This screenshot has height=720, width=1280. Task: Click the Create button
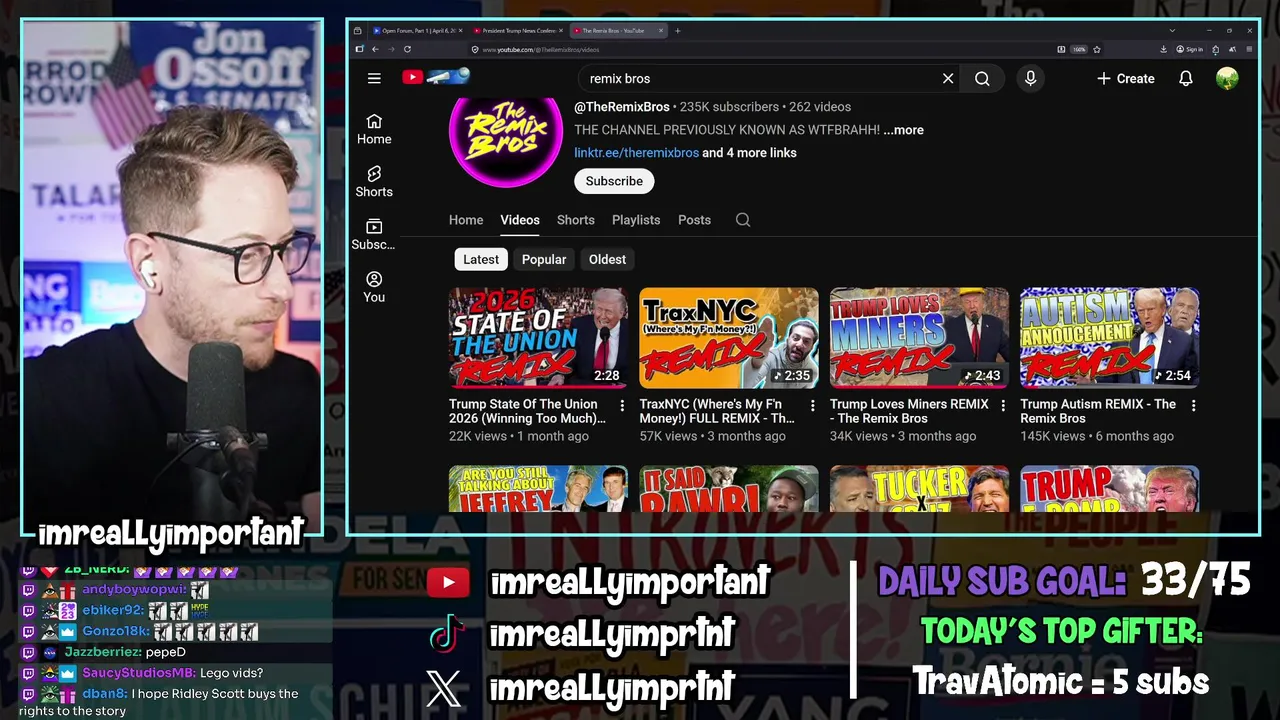(x=1125, y=78)
